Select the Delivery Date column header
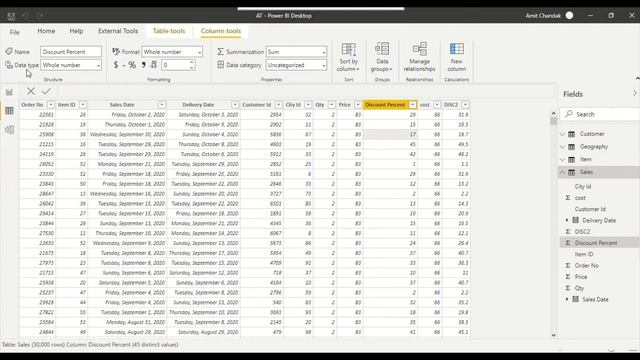The image size is (640, 360). 198,105
